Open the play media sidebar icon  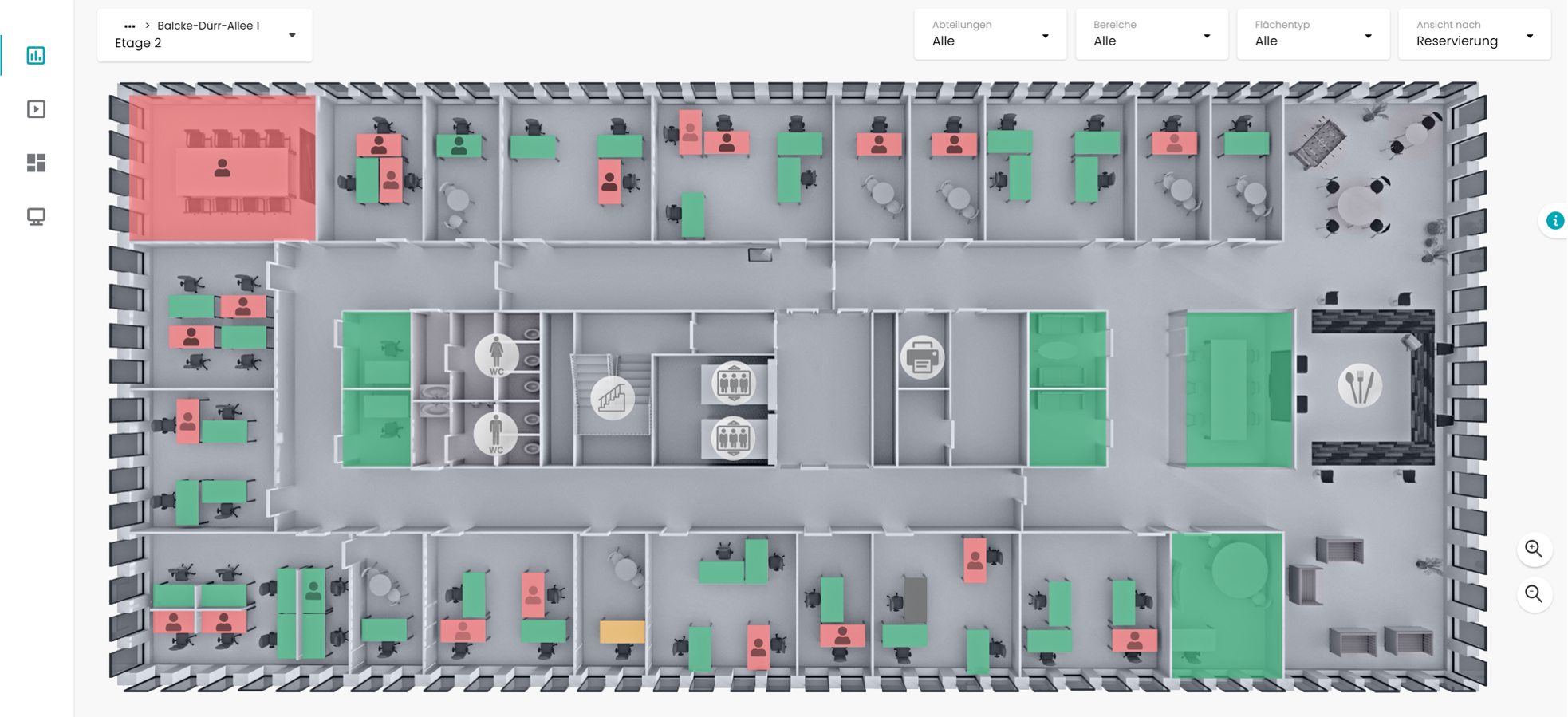[36, 109]
